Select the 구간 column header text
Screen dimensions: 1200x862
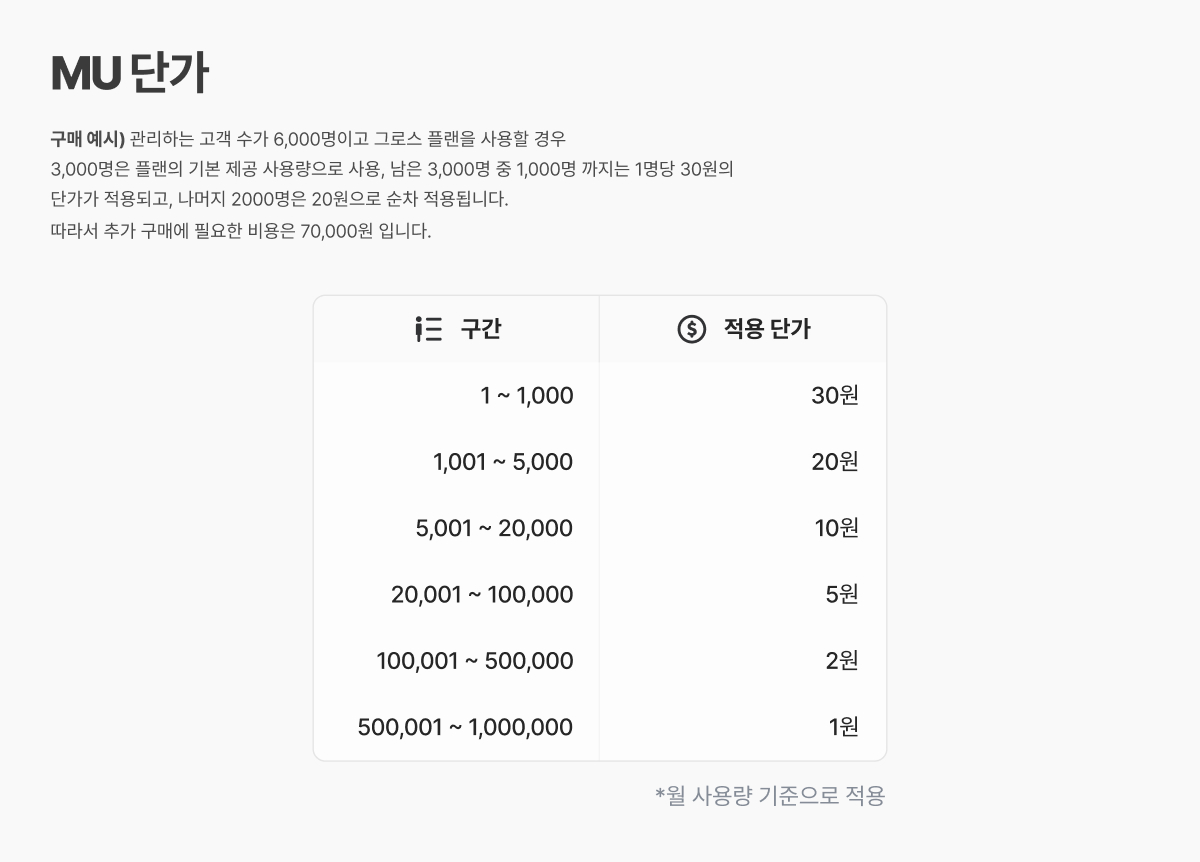point(481,329)
